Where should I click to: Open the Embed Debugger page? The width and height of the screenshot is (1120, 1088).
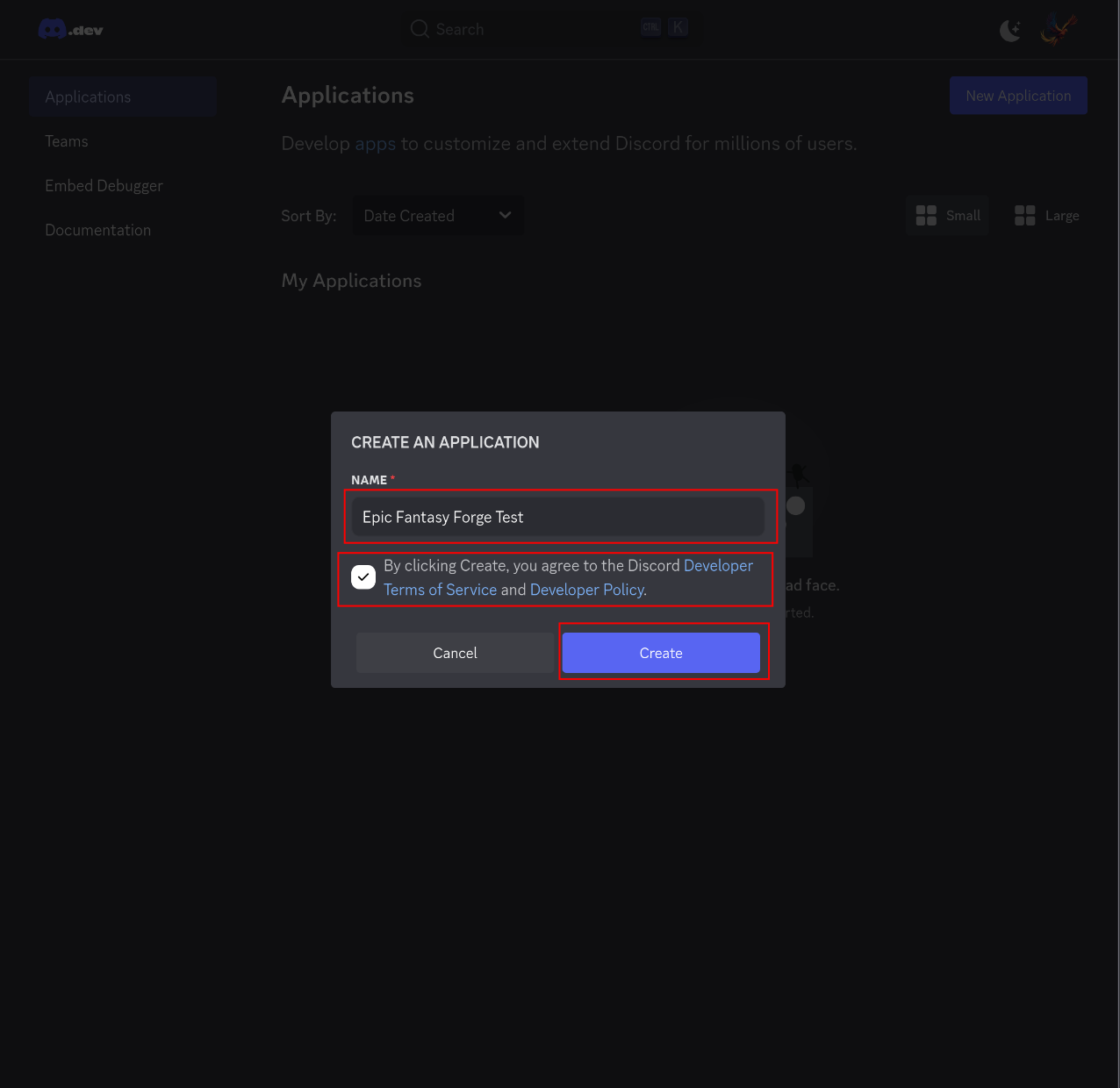104,185
